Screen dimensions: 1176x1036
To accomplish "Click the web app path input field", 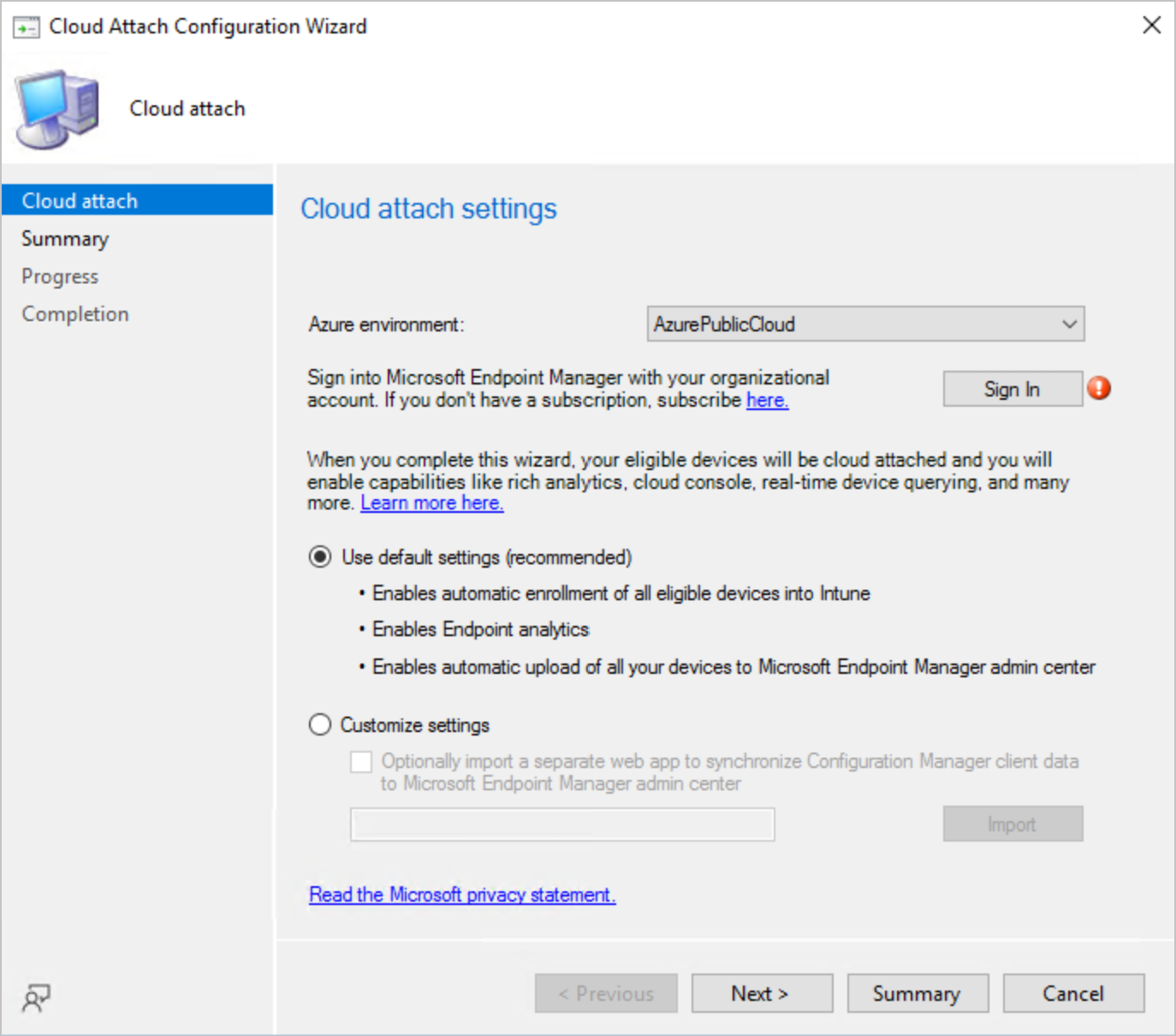I will (x=561, y=824).
